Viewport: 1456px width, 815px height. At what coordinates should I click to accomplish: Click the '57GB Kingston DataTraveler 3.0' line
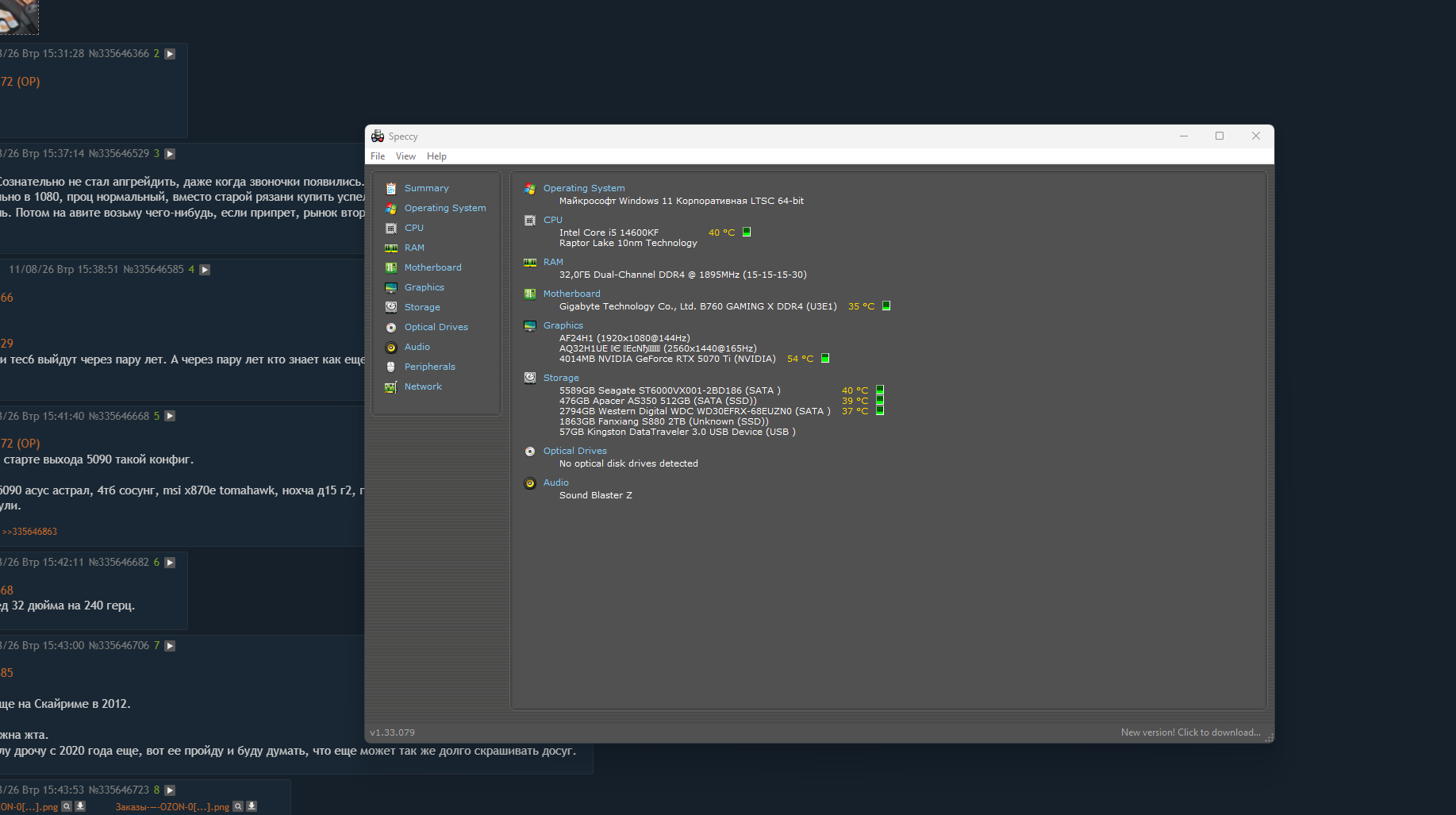click(x=678, y=432)
